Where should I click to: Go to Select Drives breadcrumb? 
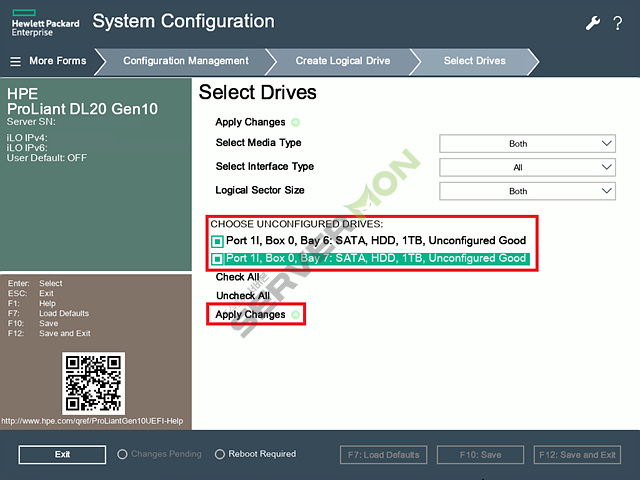[x=475, y=61]
